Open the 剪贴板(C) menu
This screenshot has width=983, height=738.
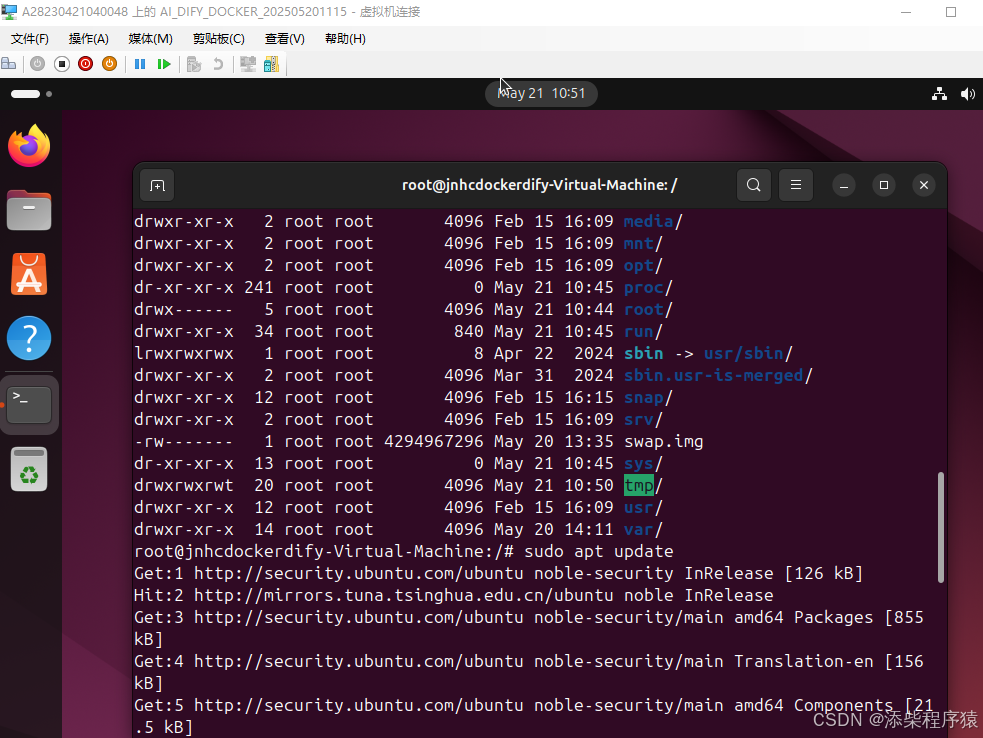coord(219,39)
